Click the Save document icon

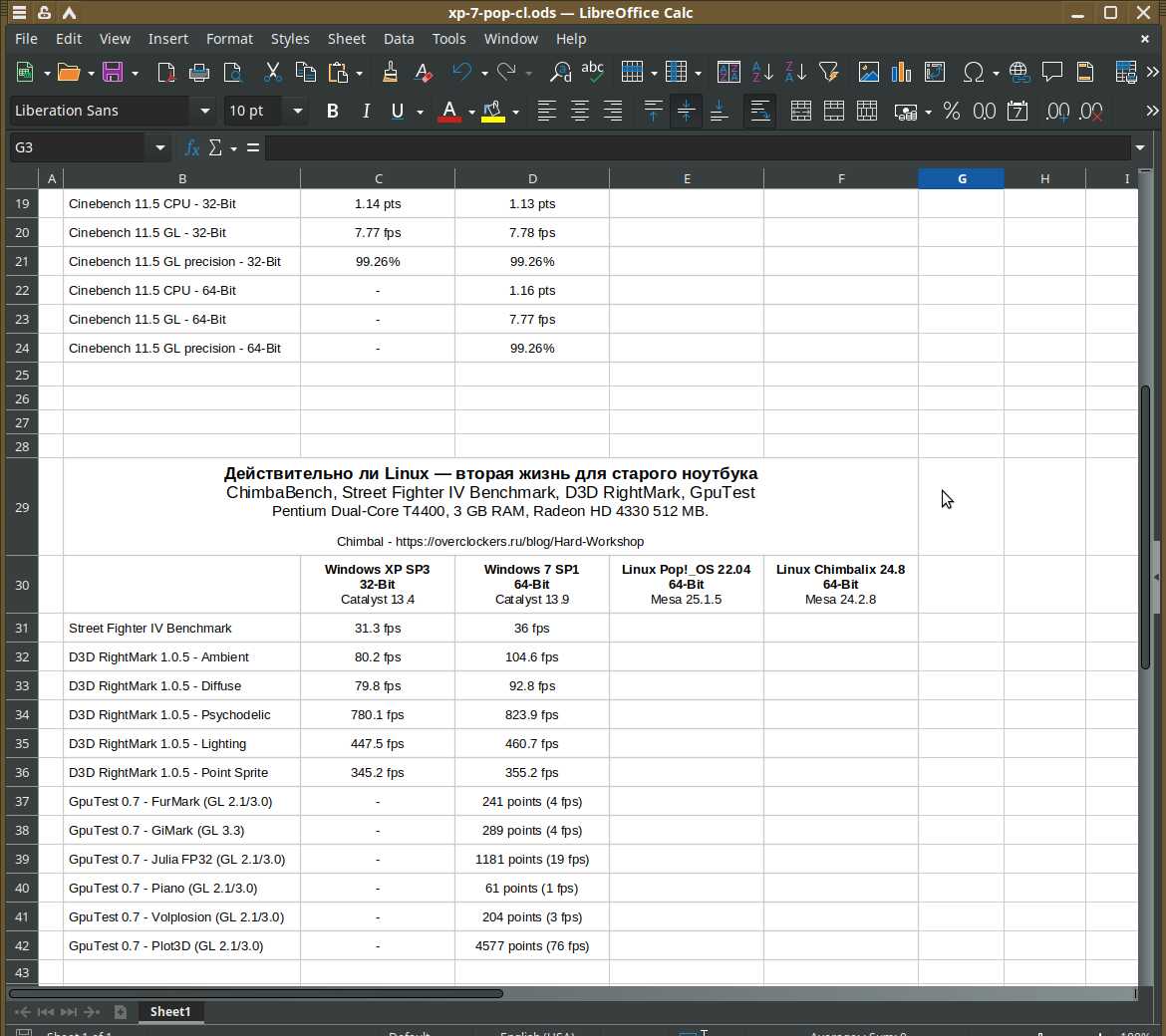point(112,73)
